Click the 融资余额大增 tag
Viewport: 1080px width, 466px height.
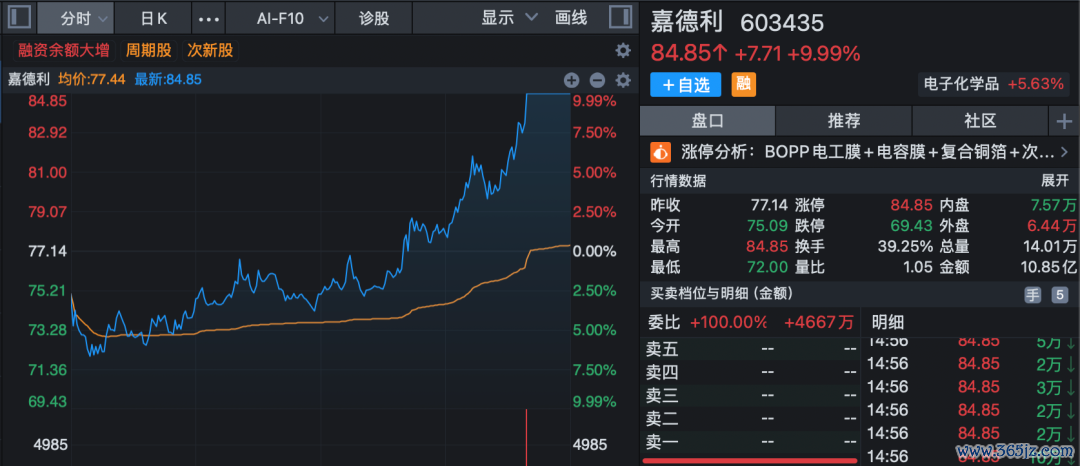click(x=64, y=50)
